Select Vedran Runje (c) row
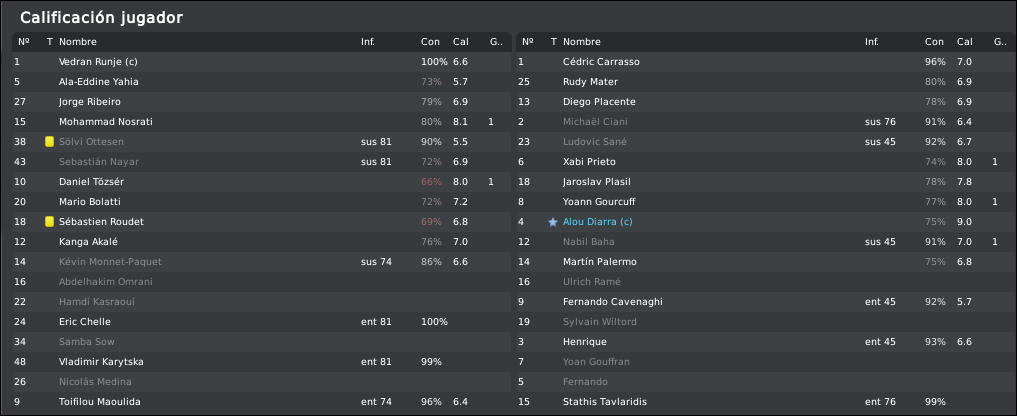This screenshot has width=1017, height=416. click(262, 62)
